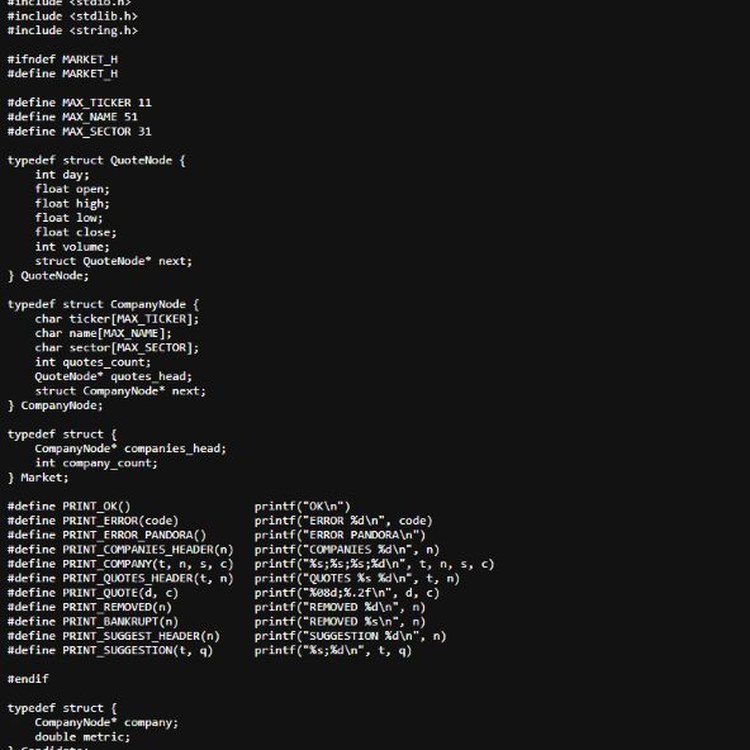Click the 'char ticker[MAX_TICKER];' line
The image size is (750, 750).
click(117, 319)
